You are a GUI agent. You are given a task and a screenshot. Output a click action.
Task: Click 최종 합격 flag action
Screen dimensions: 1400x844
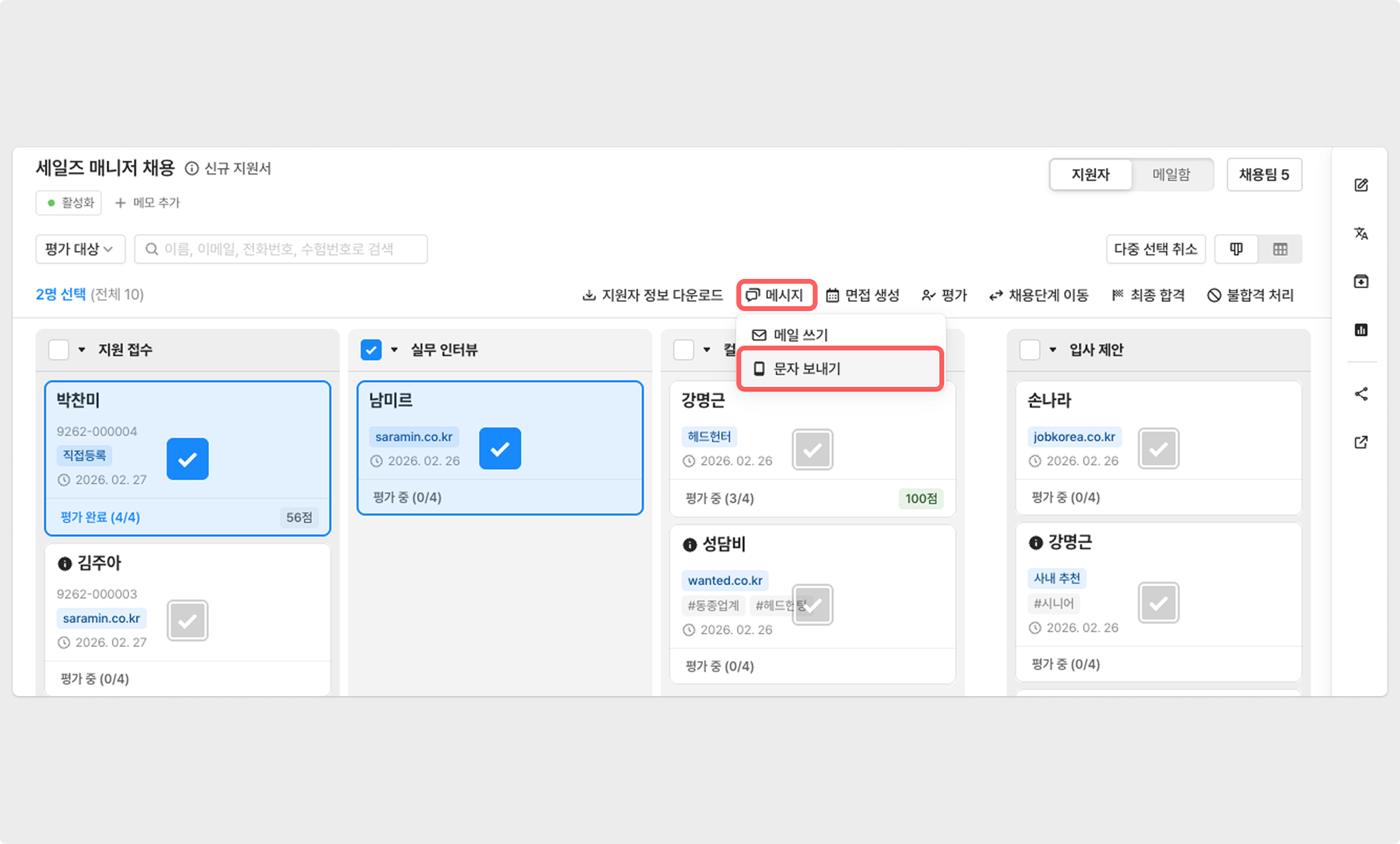coord(1148,295)
